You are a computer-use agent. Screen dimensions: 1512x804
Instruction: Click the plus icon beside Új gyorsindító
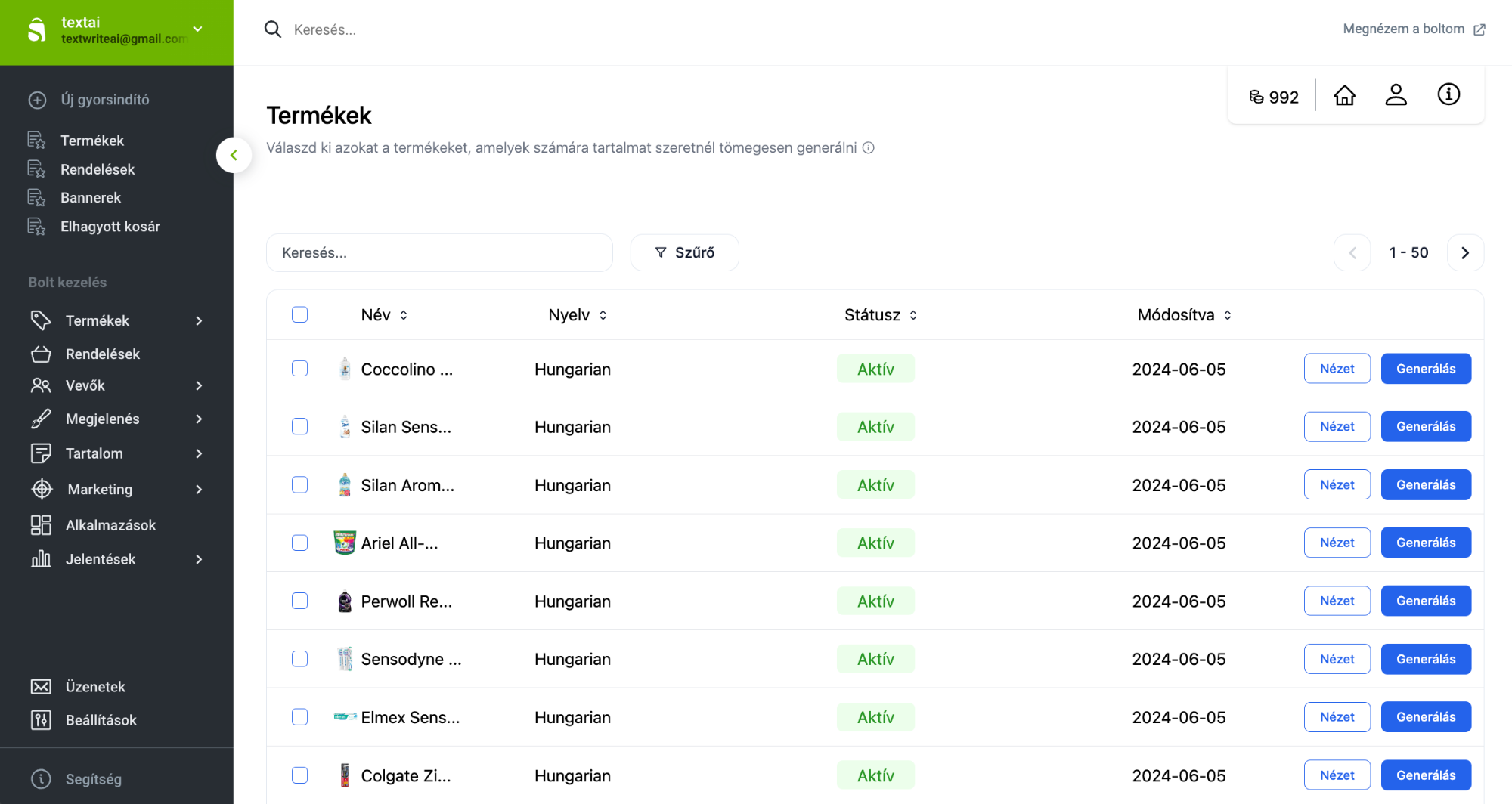(38, 100)
